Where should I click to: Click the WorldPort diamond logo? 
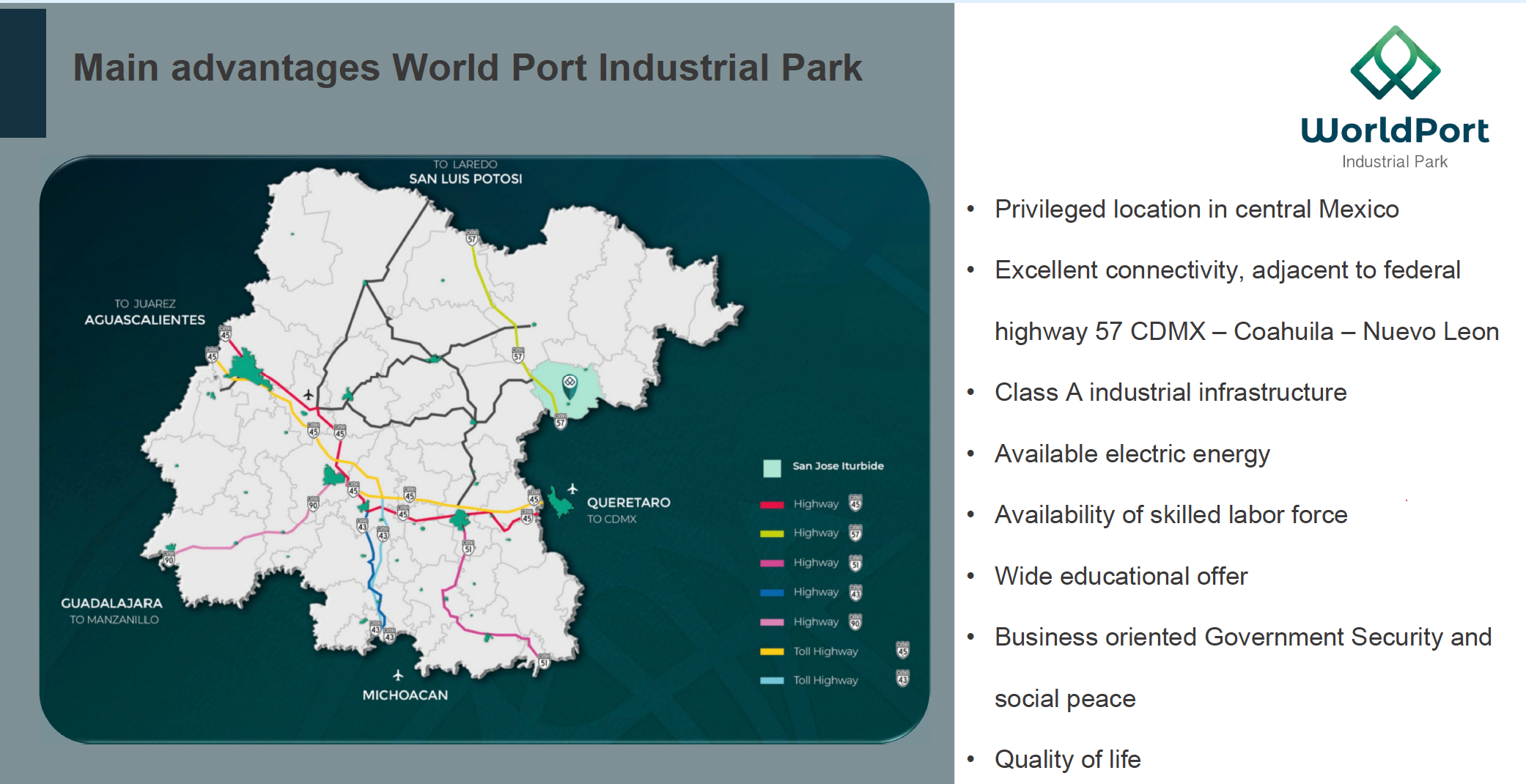click(1395, 64)
